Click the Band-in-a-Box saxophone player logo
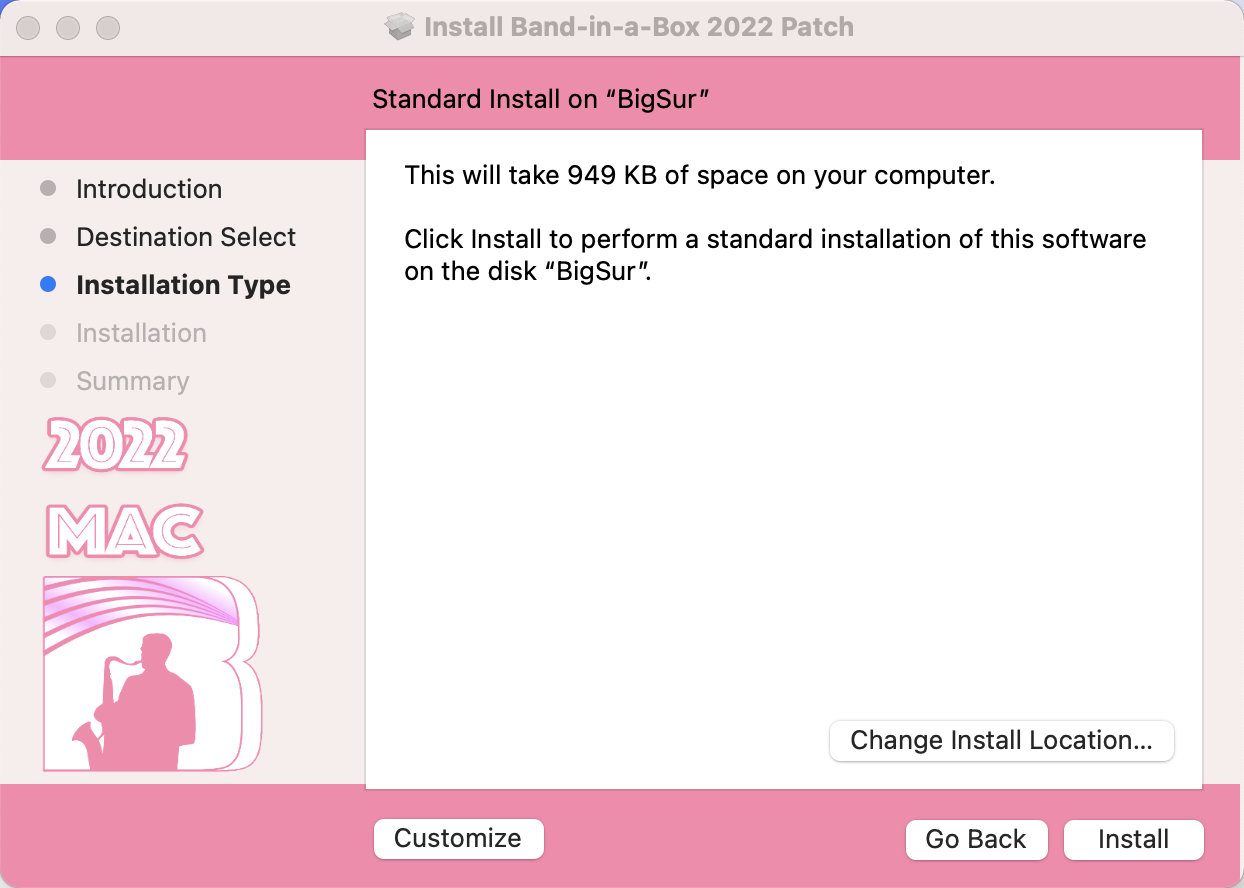The image size is (1244, 888). coord(151,674)
